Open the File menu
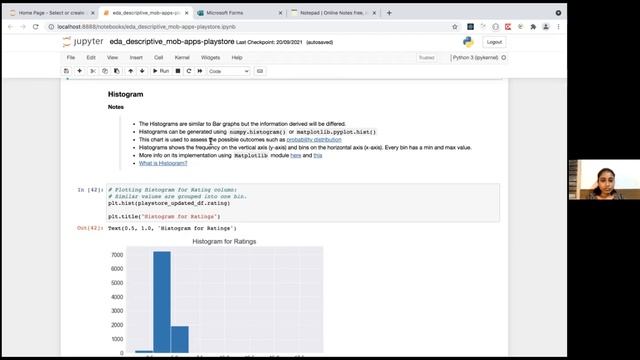Screen dimensions: 640x360 coord(71,58)
